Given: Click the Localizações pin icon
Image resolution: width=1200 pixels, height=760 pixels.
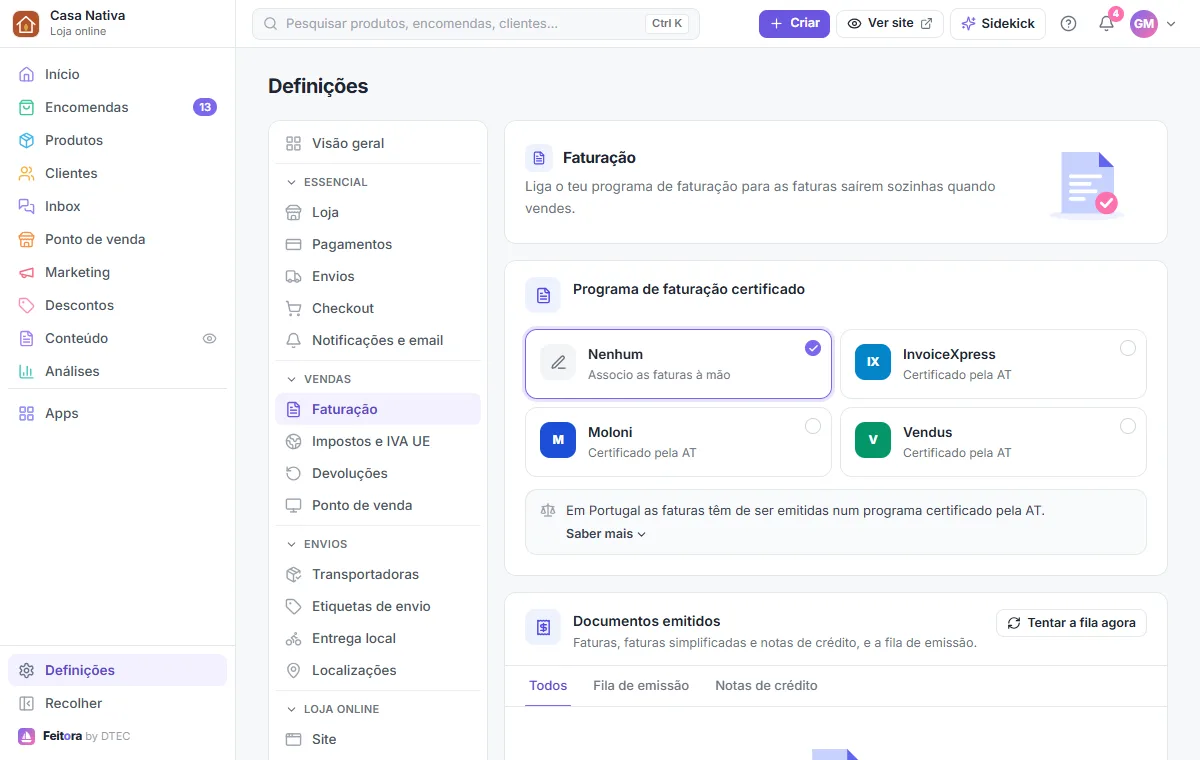Looking at the screenshot, I should (x=294, y=670).
